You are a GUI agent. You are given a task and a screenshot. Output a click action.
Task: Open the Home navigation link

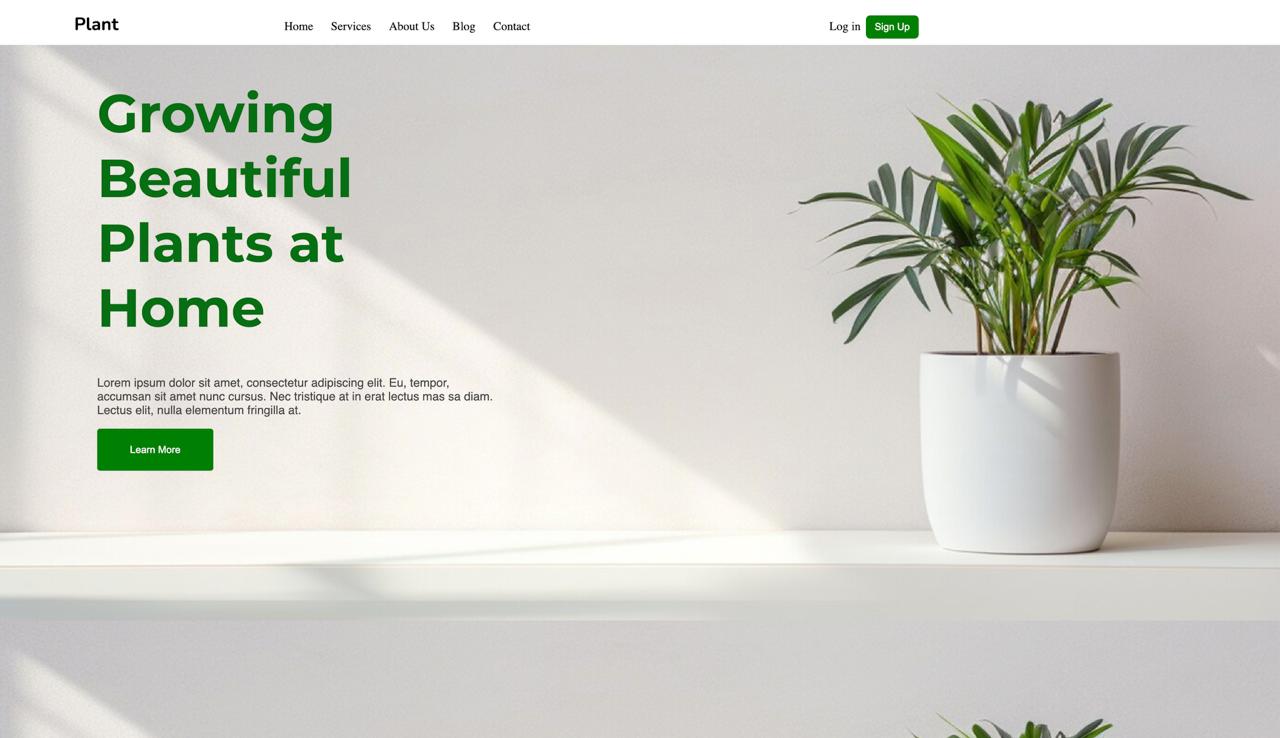(298, 26)
